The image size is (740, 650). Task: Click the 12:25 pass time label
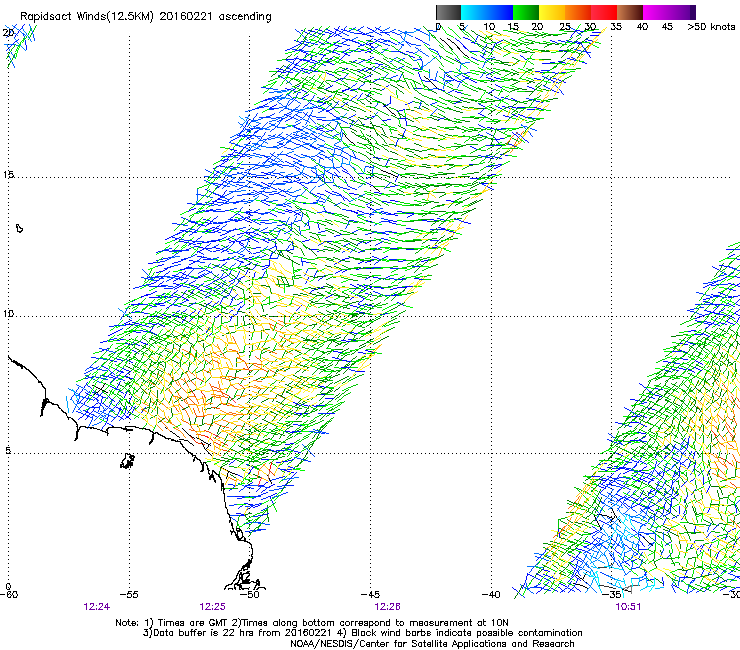click(x=212, y=607)
